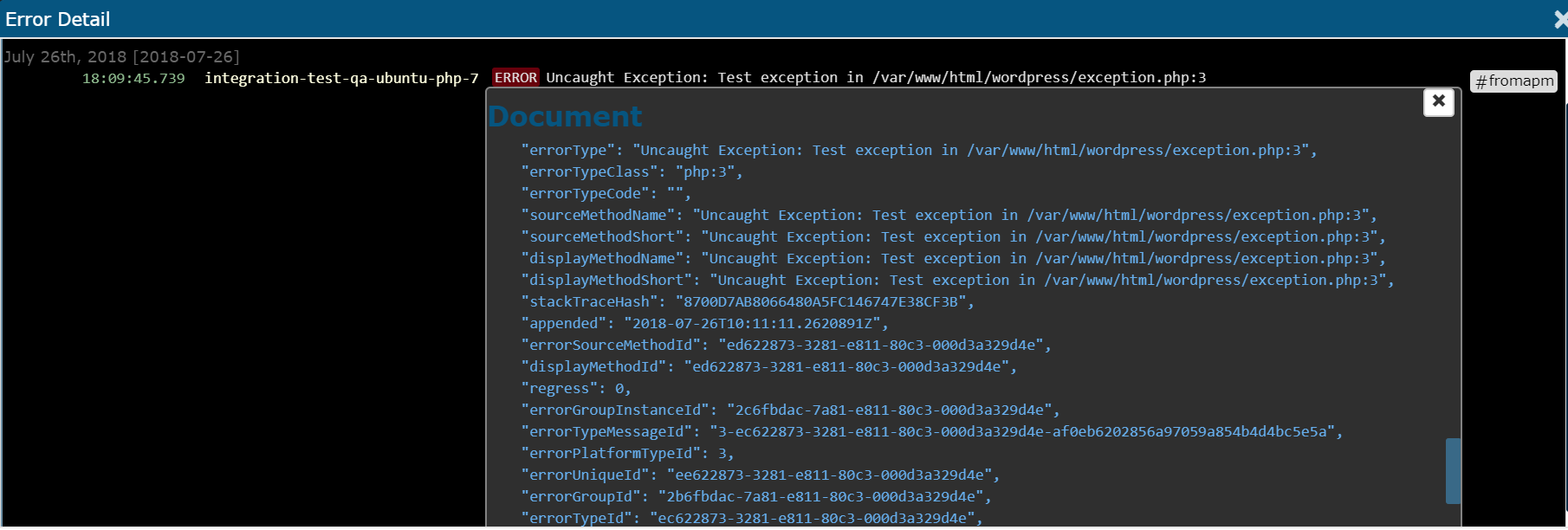Click the "appended" timestamp line
The width and height of the screenshot is (1568, 530).
click(x=705, y=324)
